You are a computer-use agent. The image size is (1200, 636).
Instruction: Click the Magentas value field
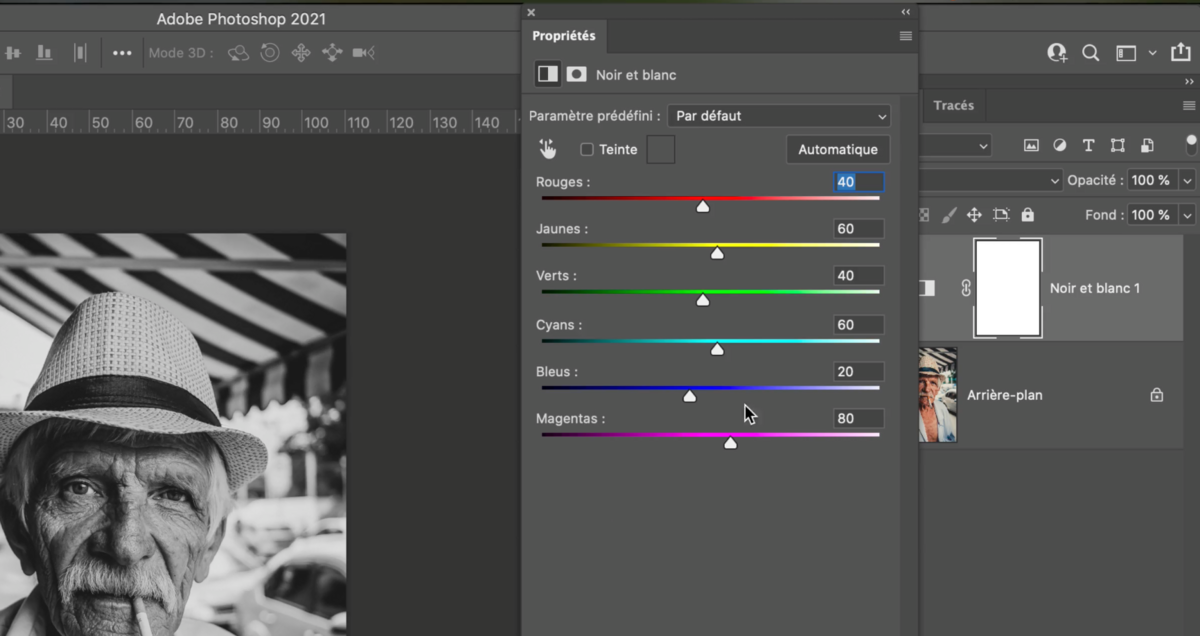(x=859, y=419)
